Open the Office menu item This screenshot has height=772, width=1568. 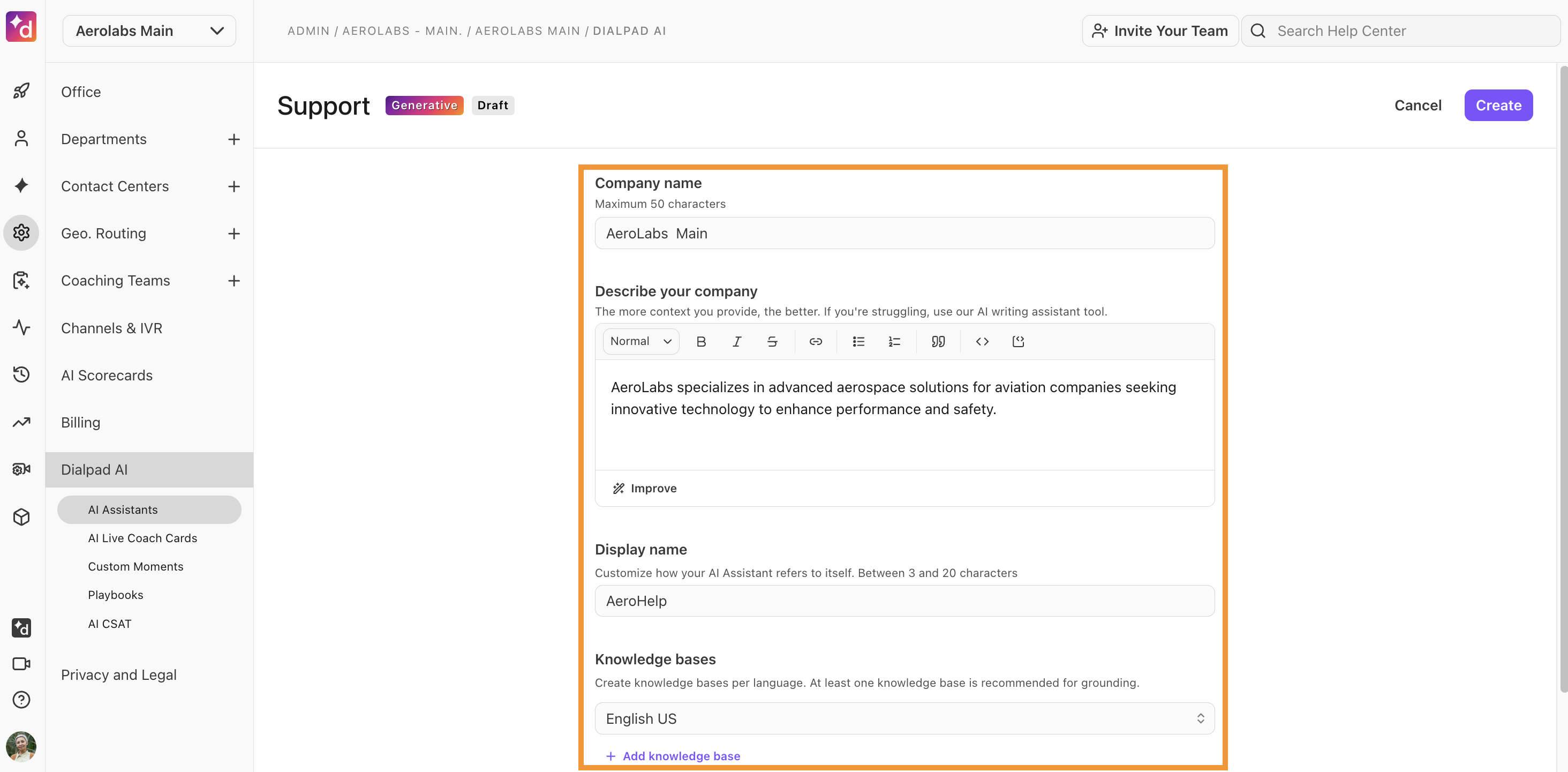[x=81, y=92]
